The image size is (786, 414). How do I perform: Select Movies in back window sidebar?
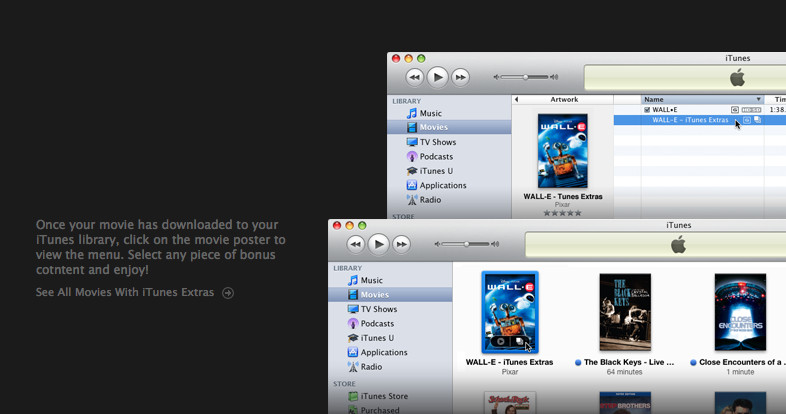click(449, 127)
